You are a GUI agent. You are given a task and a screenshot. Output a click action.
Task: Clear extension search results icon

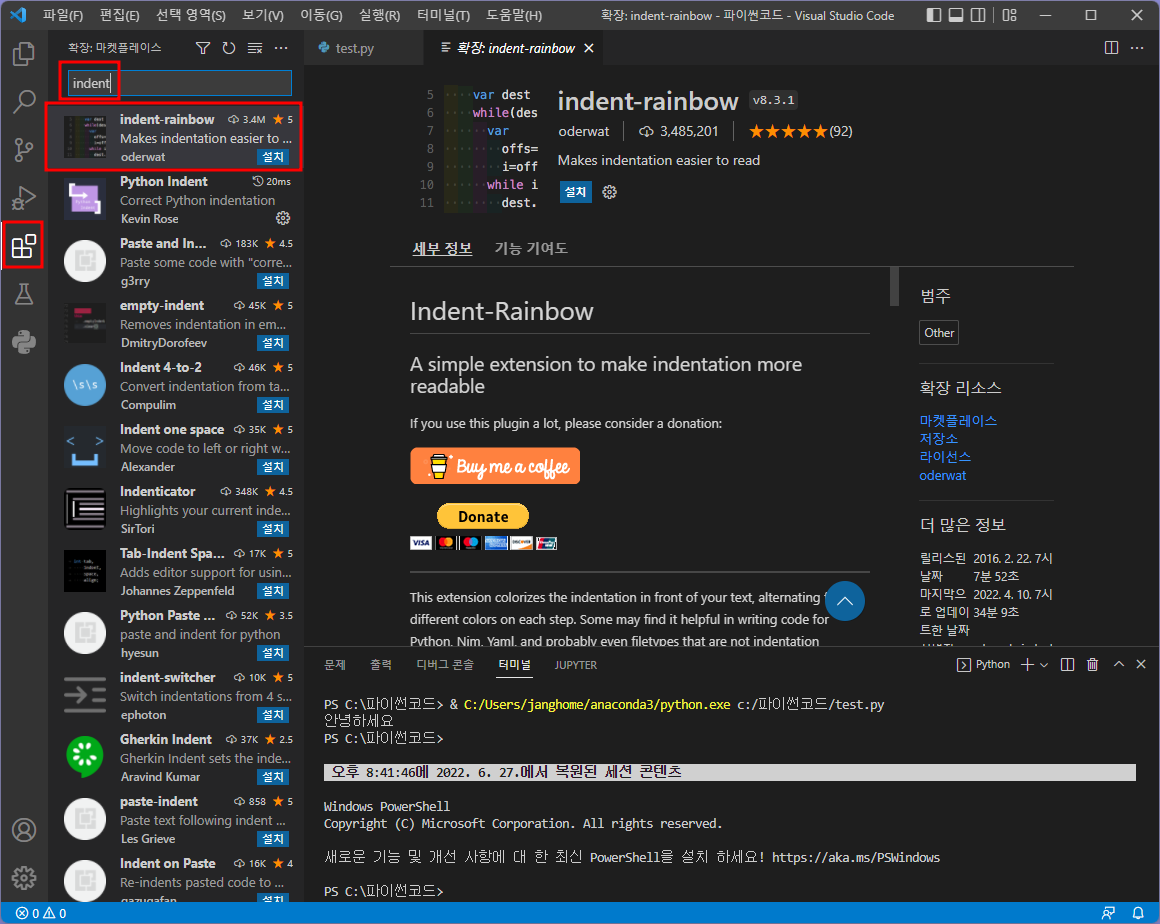click(x=254, y=48)
